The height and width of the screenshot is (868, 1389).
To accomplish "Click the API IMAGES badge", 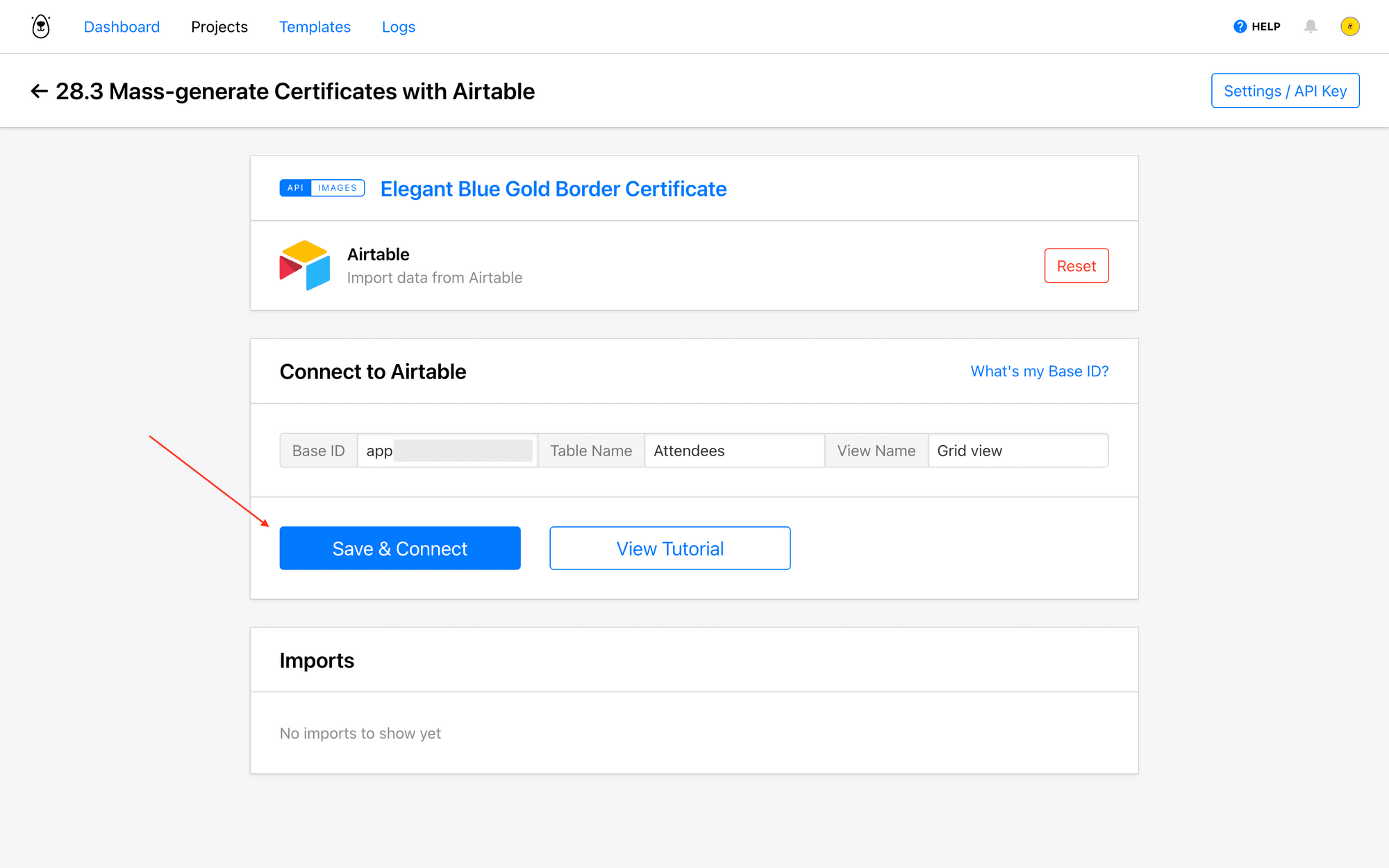I will pos(322,188).
